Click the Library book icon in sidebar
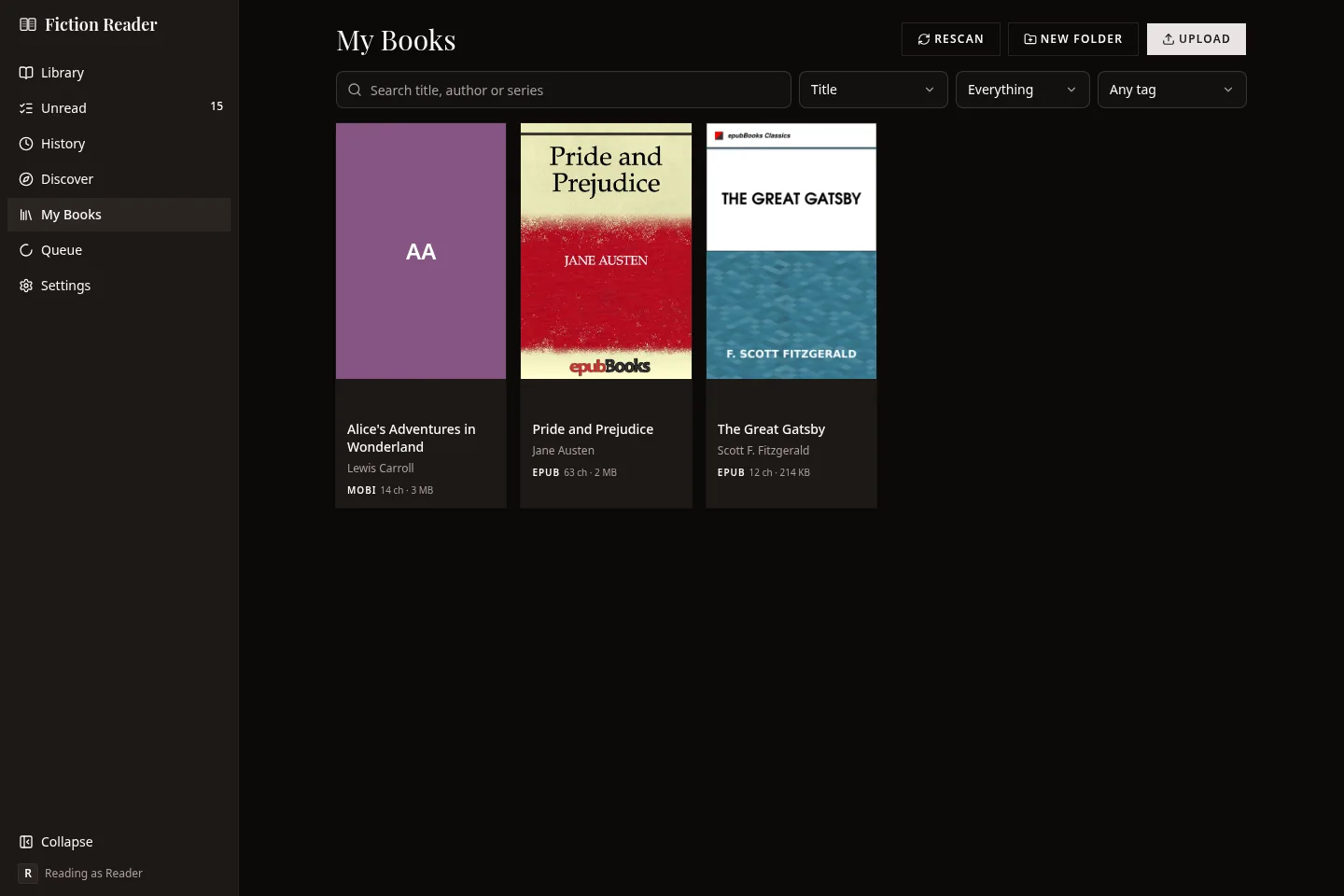1344x896 pixels. pyautogui.click(x=26, y=73)
